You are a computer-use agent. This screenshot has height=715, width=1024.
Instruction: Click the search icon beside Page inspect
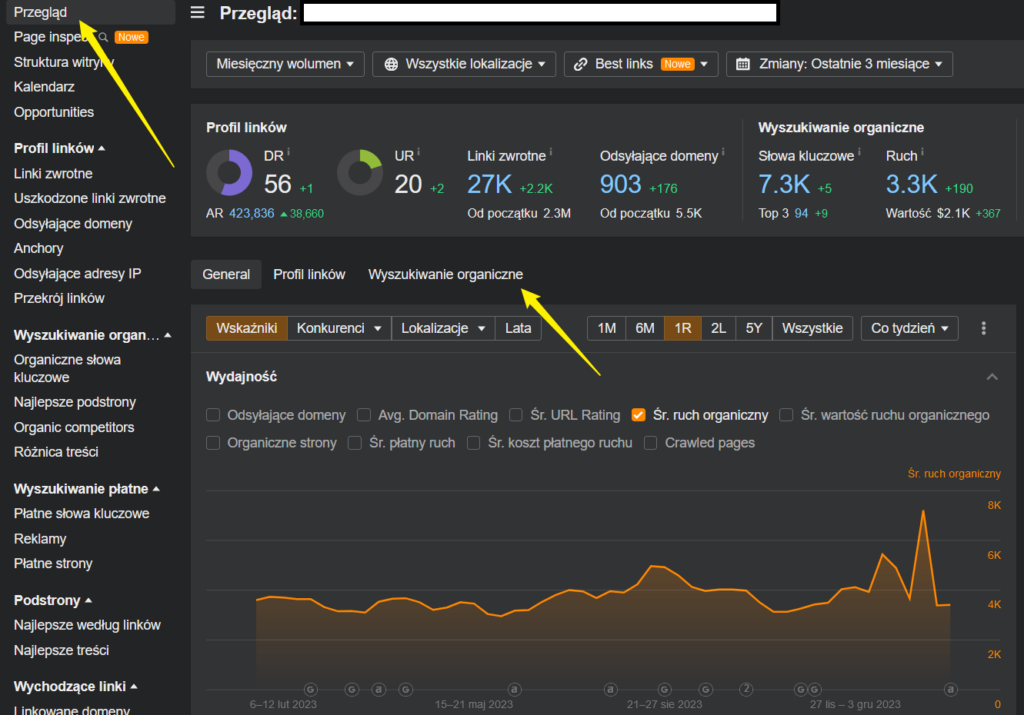103,37
